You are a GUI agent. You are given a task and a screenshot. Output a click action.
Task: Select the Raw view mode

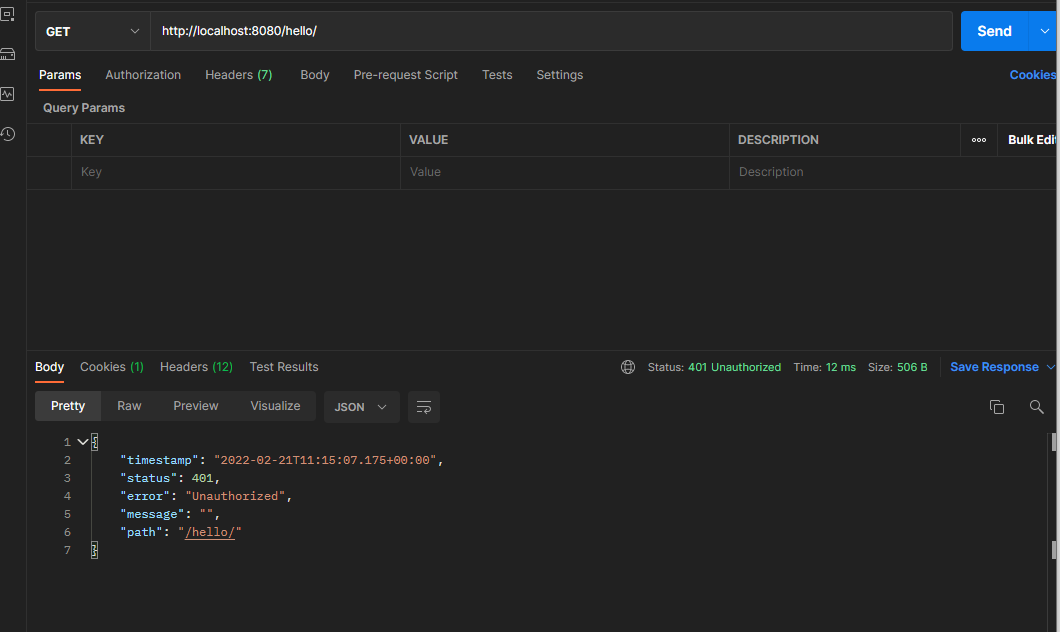click(x=129, y=406)
